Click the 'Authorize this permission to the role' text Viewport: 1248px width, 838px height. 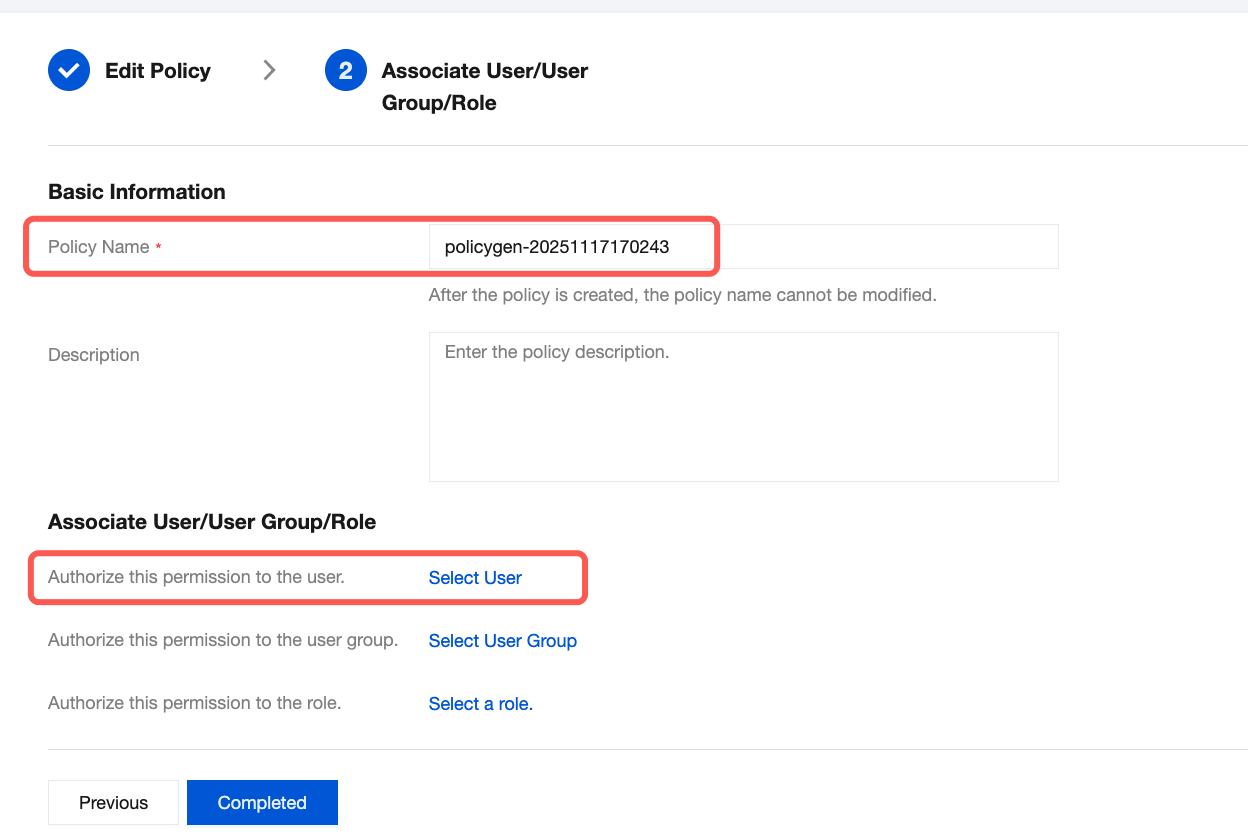(x=195, y=703)
